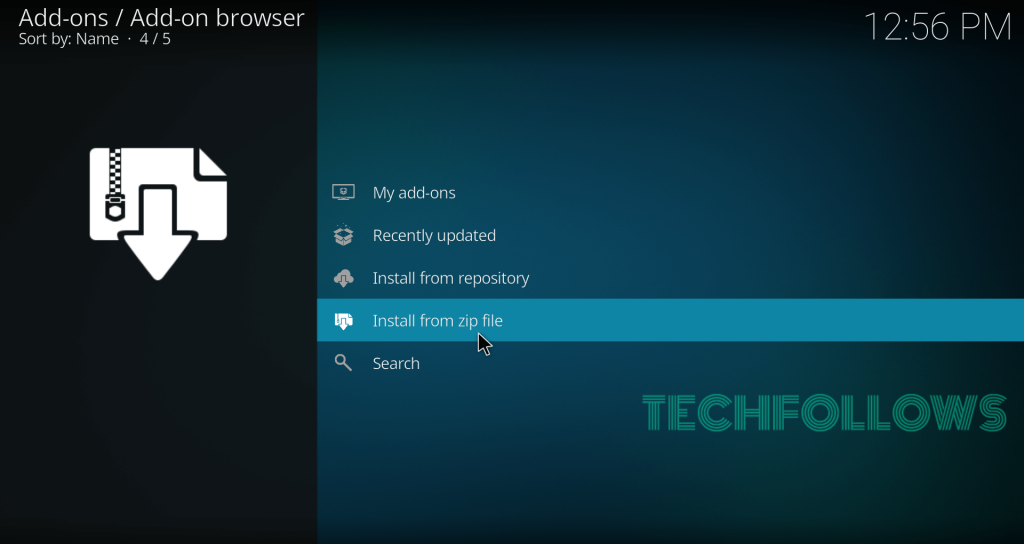1024x544 pixels.
Task: Select Install from zip file
Action: click(x=670, y=320)
